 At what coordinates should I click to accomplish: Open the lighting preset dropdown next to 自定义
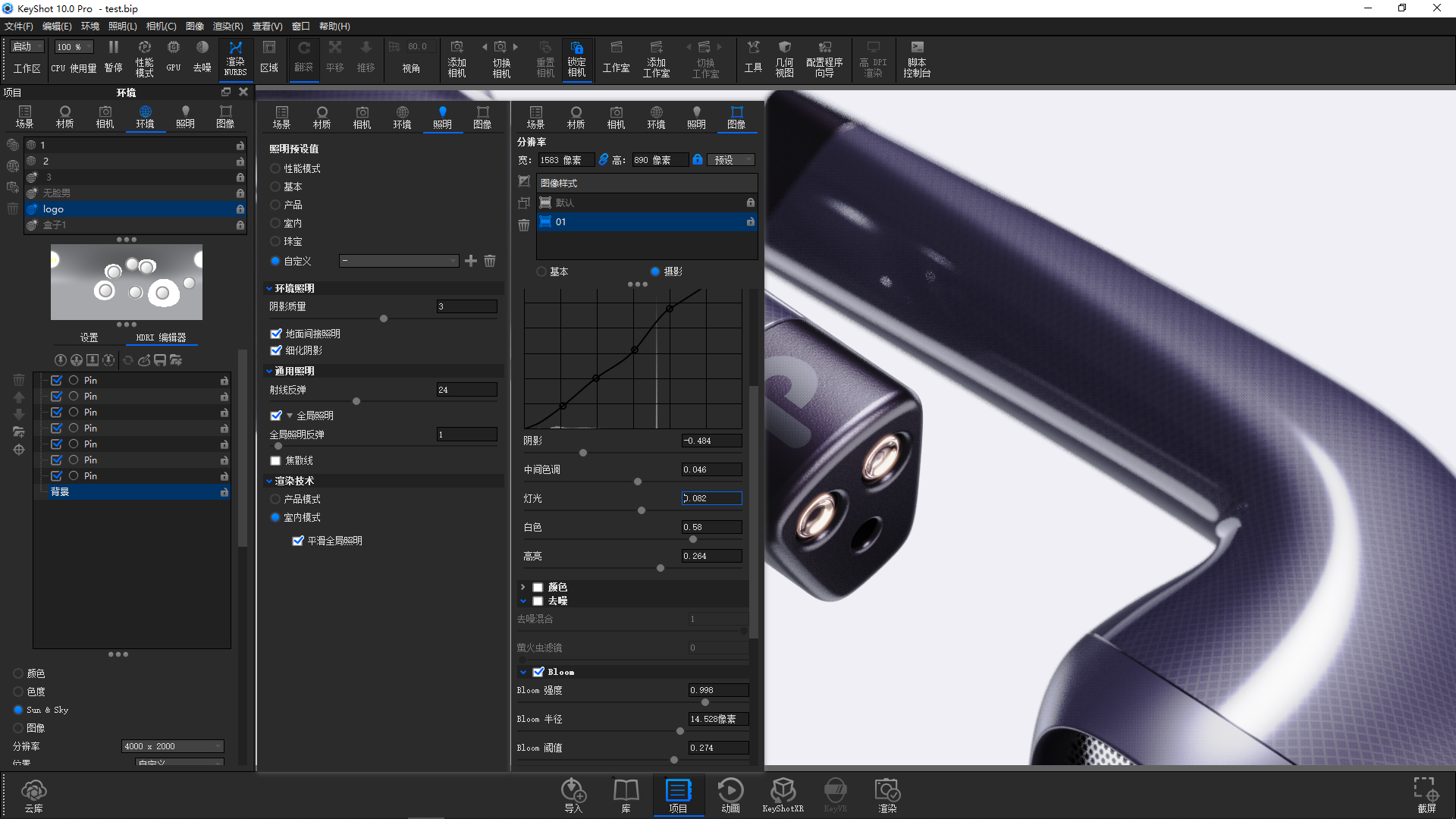[x=398, y=261]
